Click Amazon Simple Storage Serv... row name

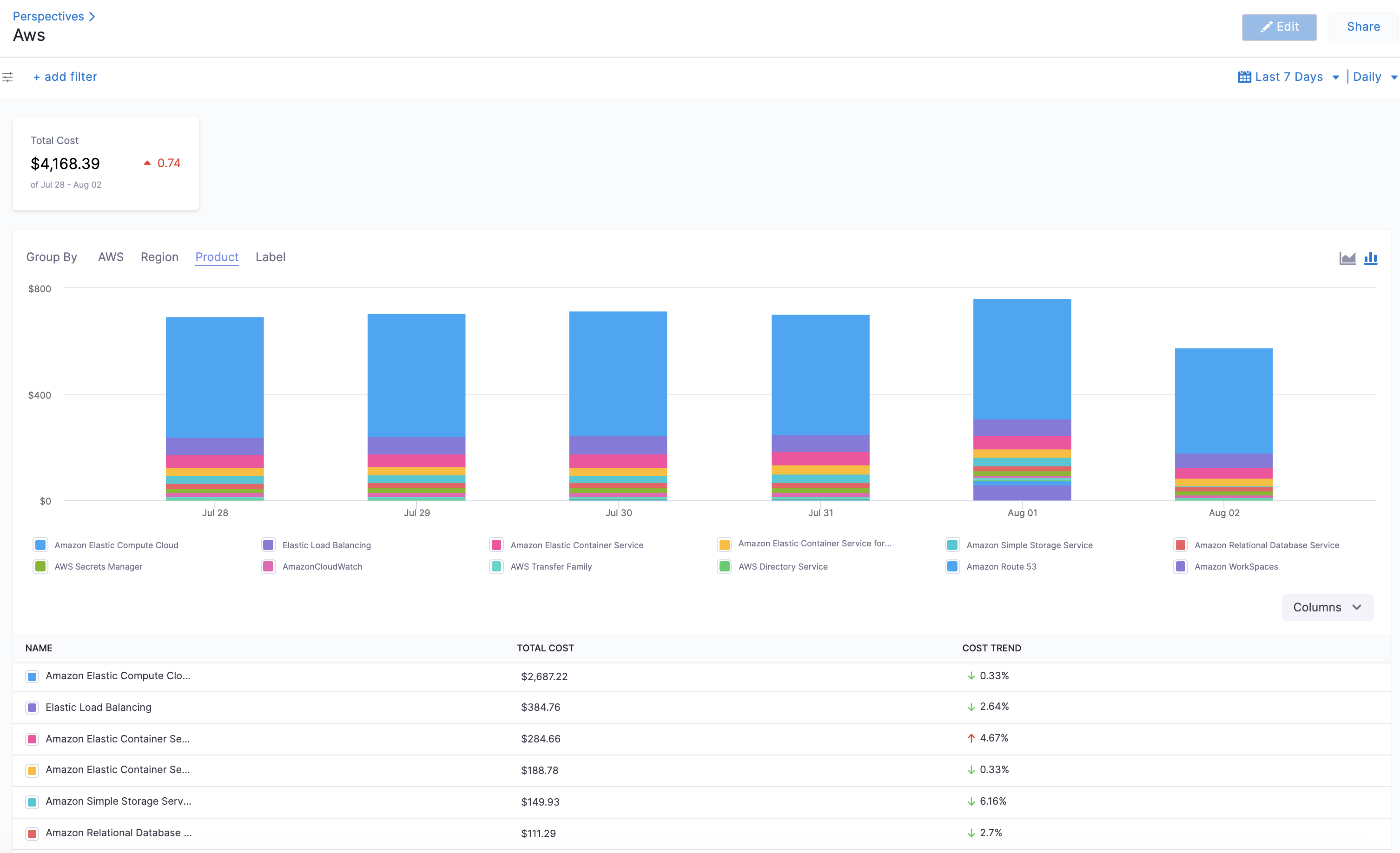point(118,801)
